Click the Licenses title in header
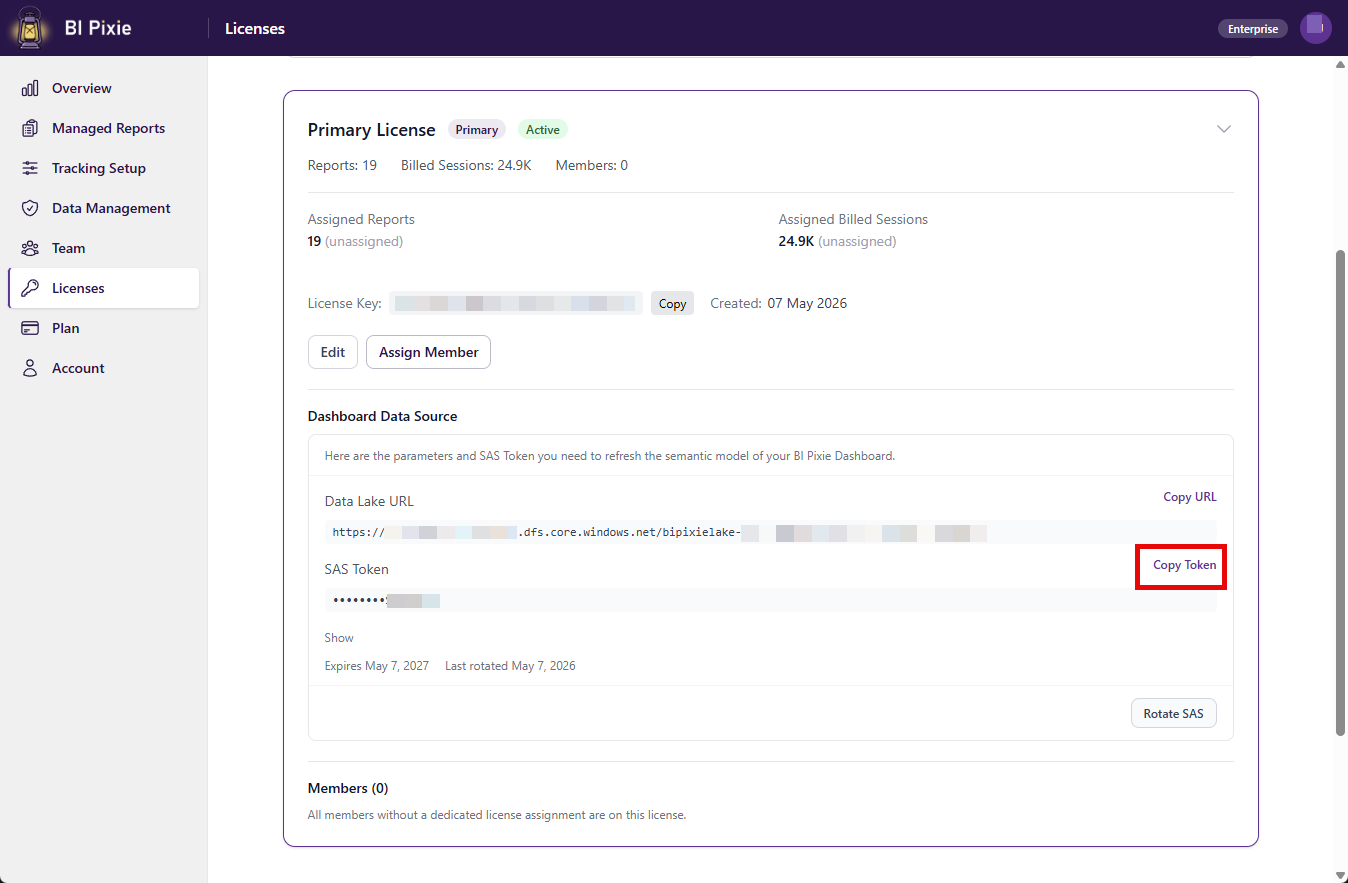The width and height of the screenshot is (1348, 883). tap(255, 28)
